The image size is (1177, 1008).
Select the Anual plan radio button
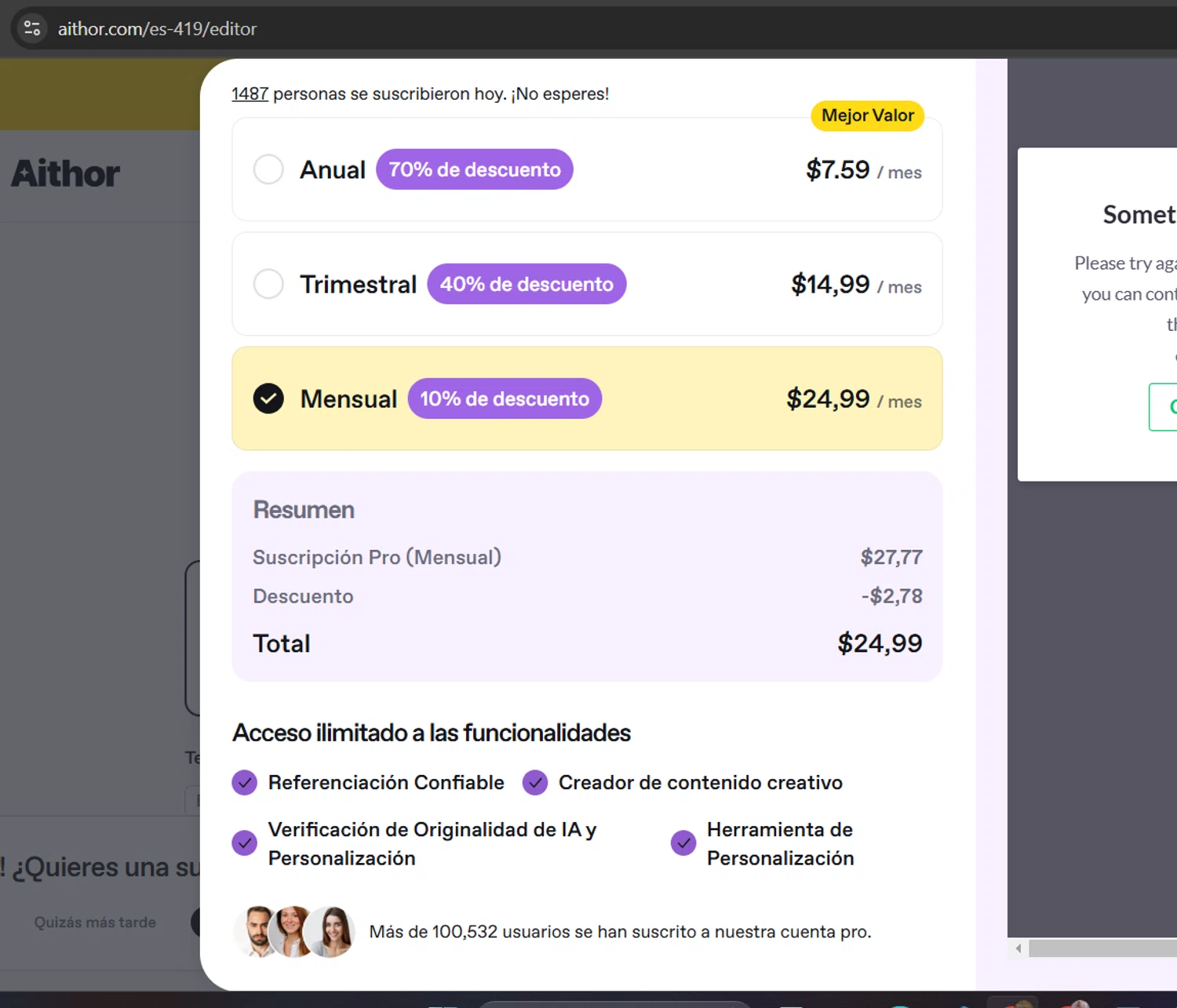pyautogui.click(x=268, y=169)
